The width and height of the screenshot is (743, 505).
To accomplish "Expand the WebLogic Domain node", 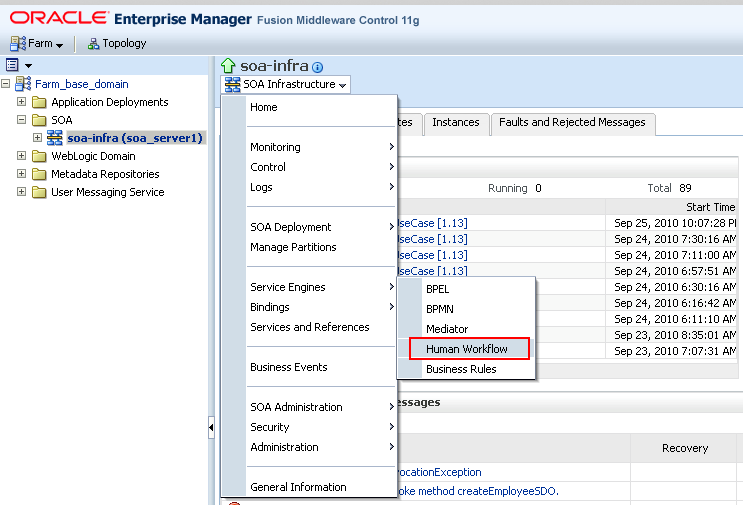I will click(21, 156).
